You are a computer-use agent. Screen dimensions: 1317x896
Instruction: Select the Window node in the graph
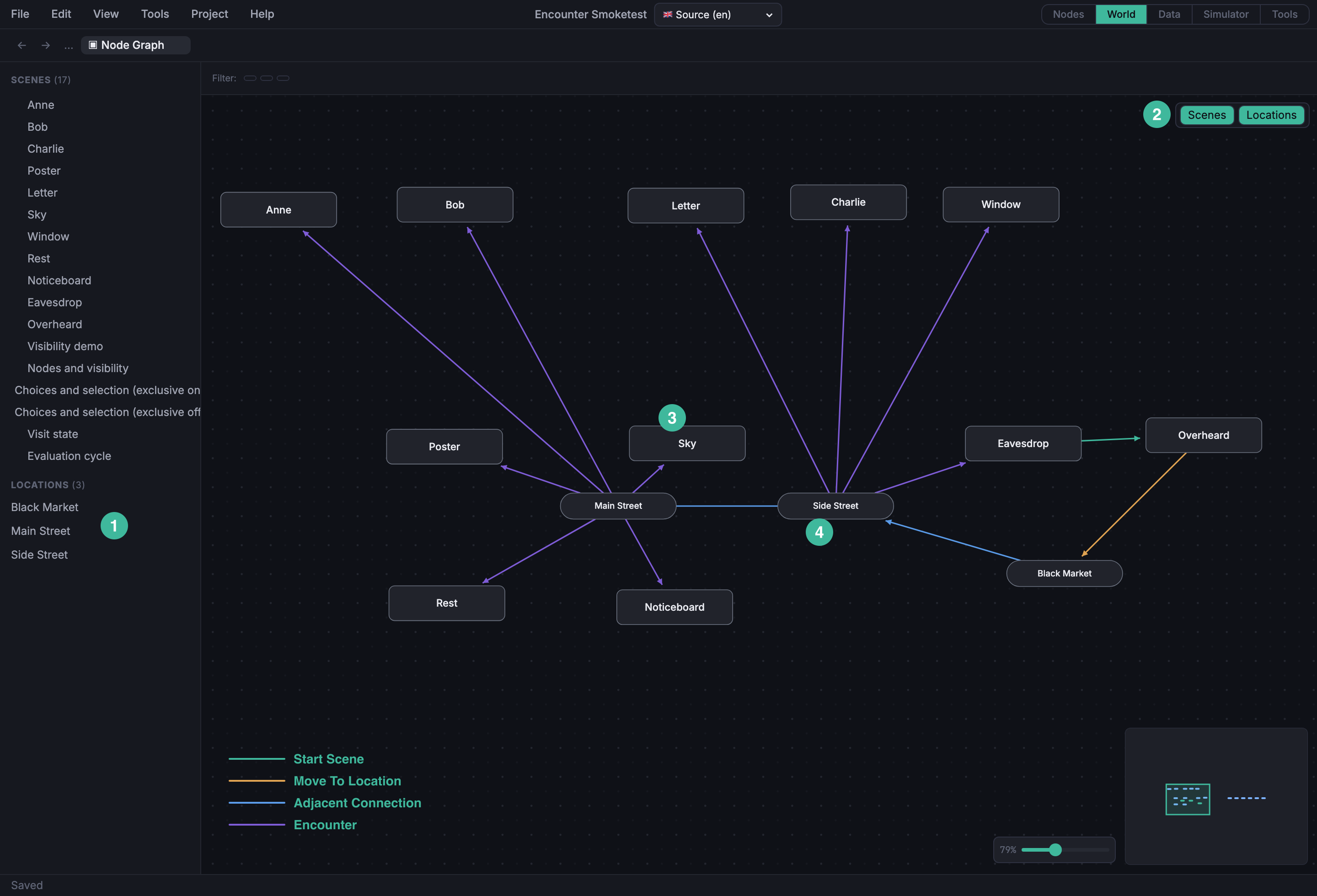pyautogui.click(x=1001, y=204)
